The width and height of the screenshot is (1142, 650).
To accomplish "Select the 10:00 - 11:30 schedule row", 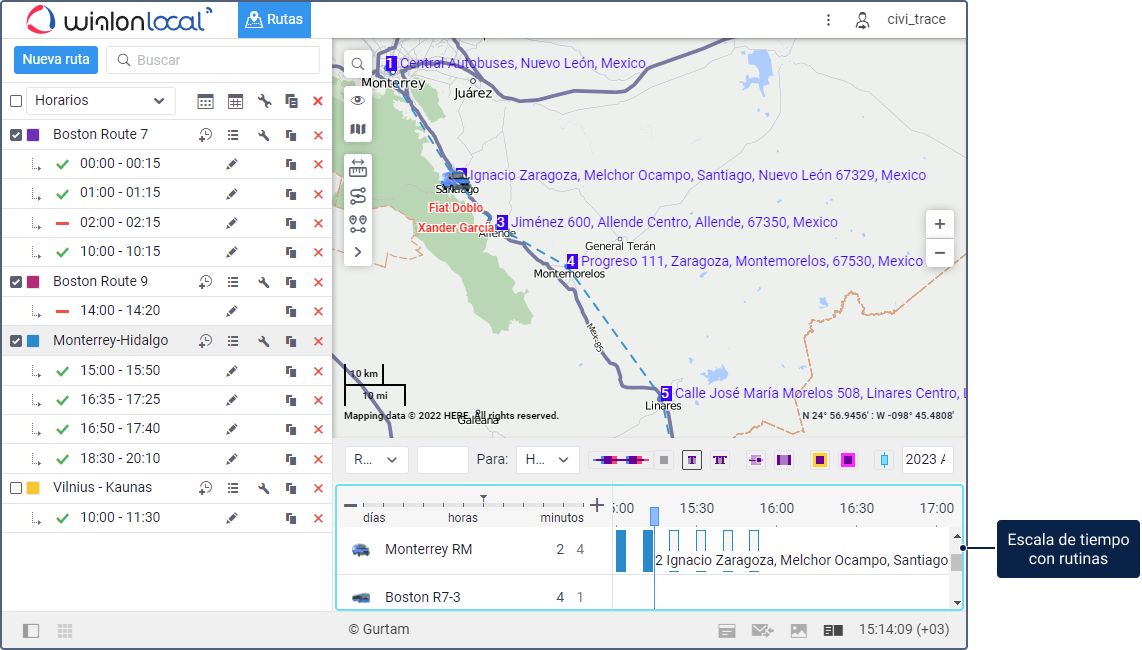I will [167, 518].
